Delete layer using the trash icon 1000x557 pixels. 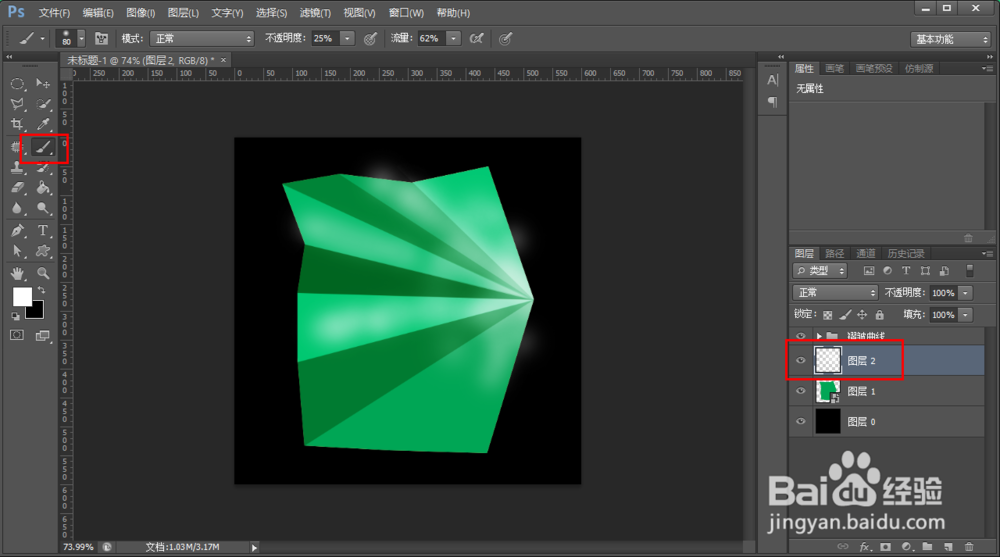(969, 547)
